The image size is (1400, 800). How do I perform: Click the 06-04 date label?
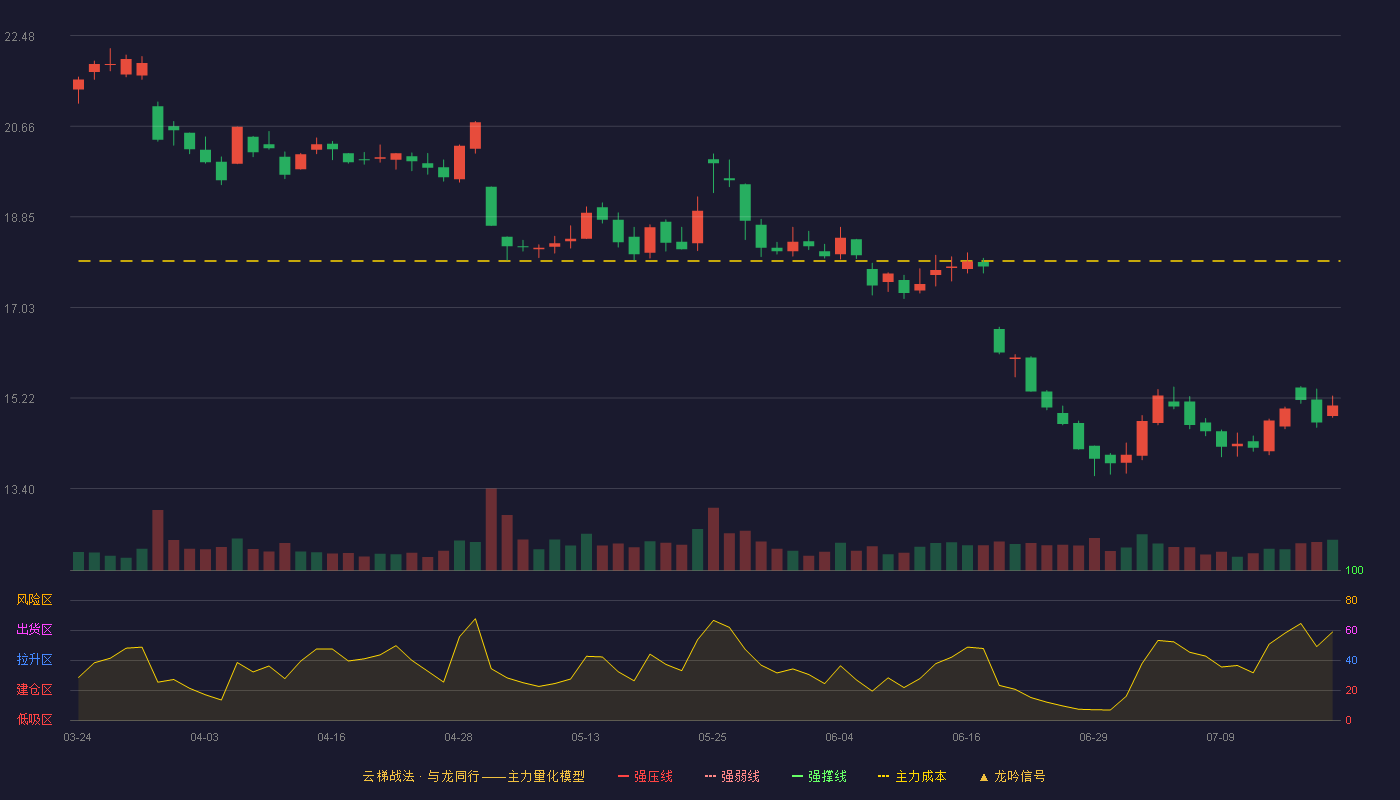pyautogui.click(x=839, y=737)
